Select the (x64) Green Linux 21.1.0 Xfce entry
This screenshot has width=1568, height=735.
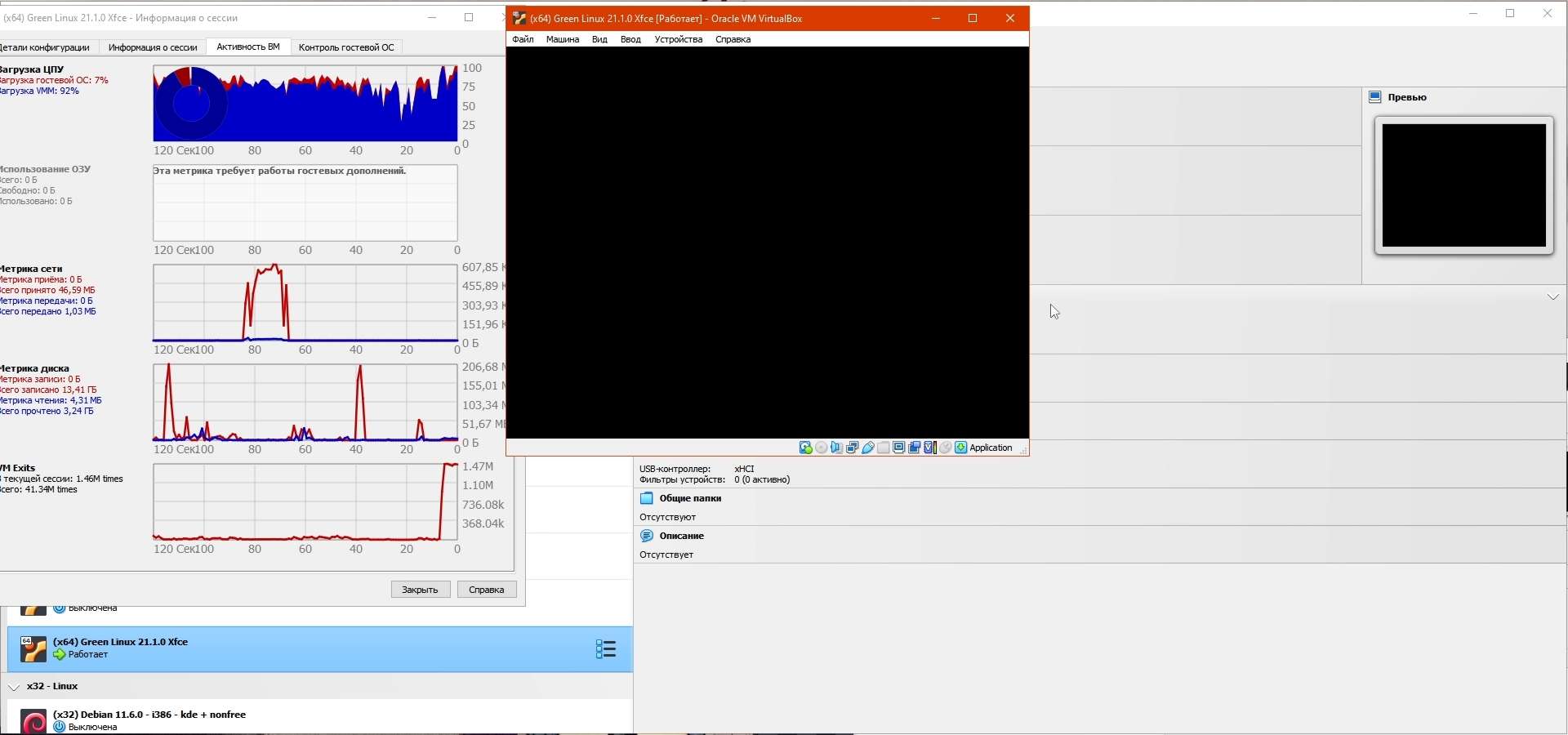(320, 649)
